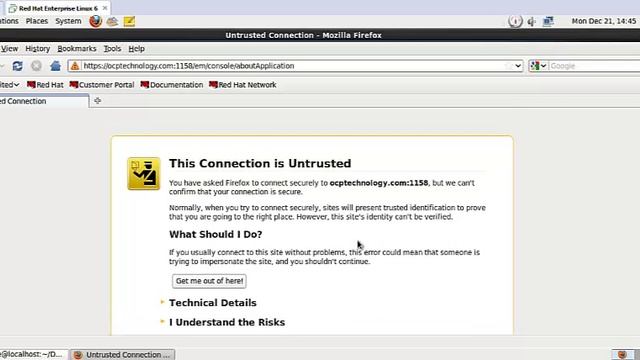Click the heading What Should I Do?
This screenshot has width=640, height=360.
tap(216, 234)
